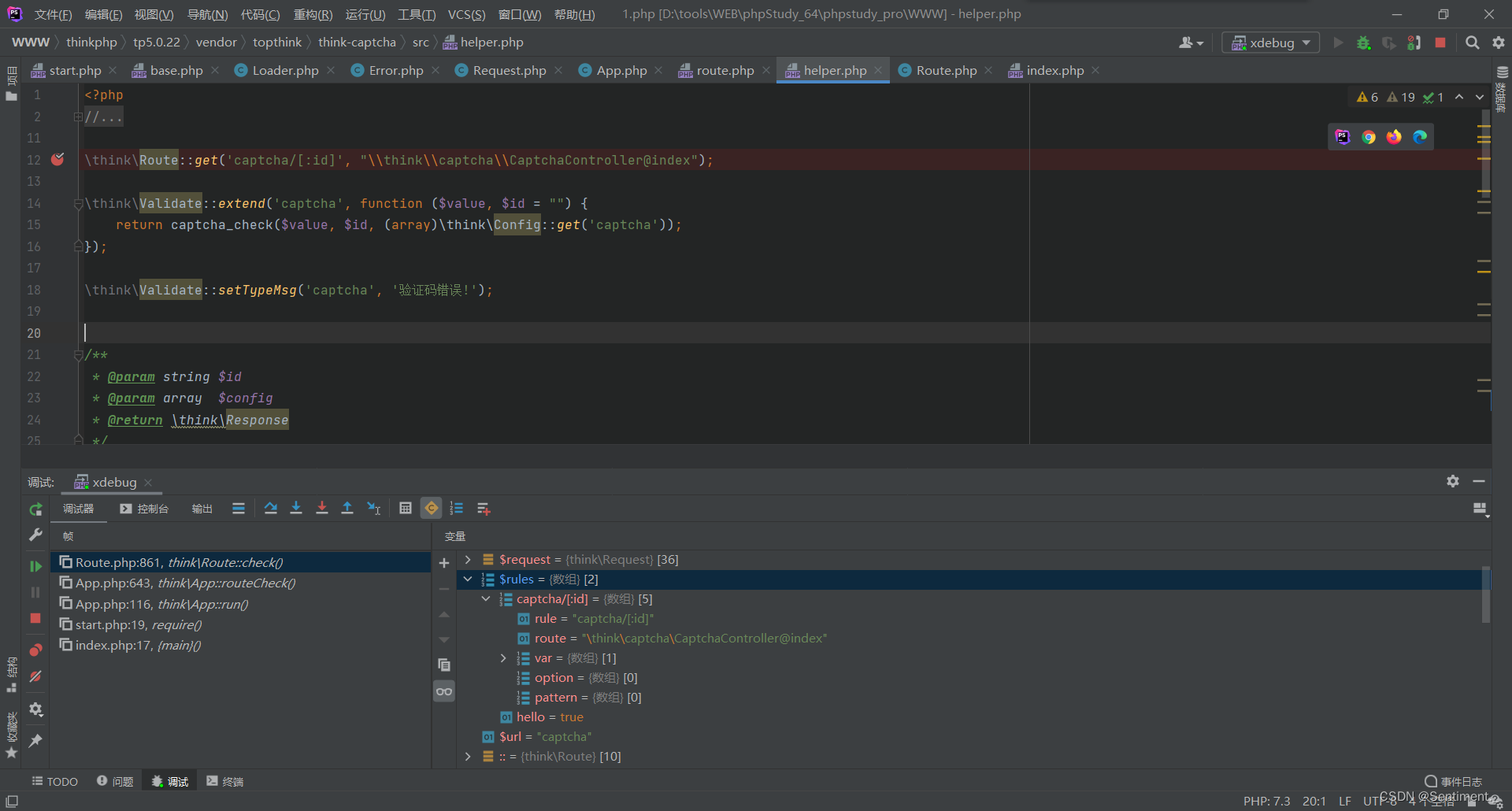
Task: Click Rerun xdebug icon in debug panel
Action: [x=35, y=509]
